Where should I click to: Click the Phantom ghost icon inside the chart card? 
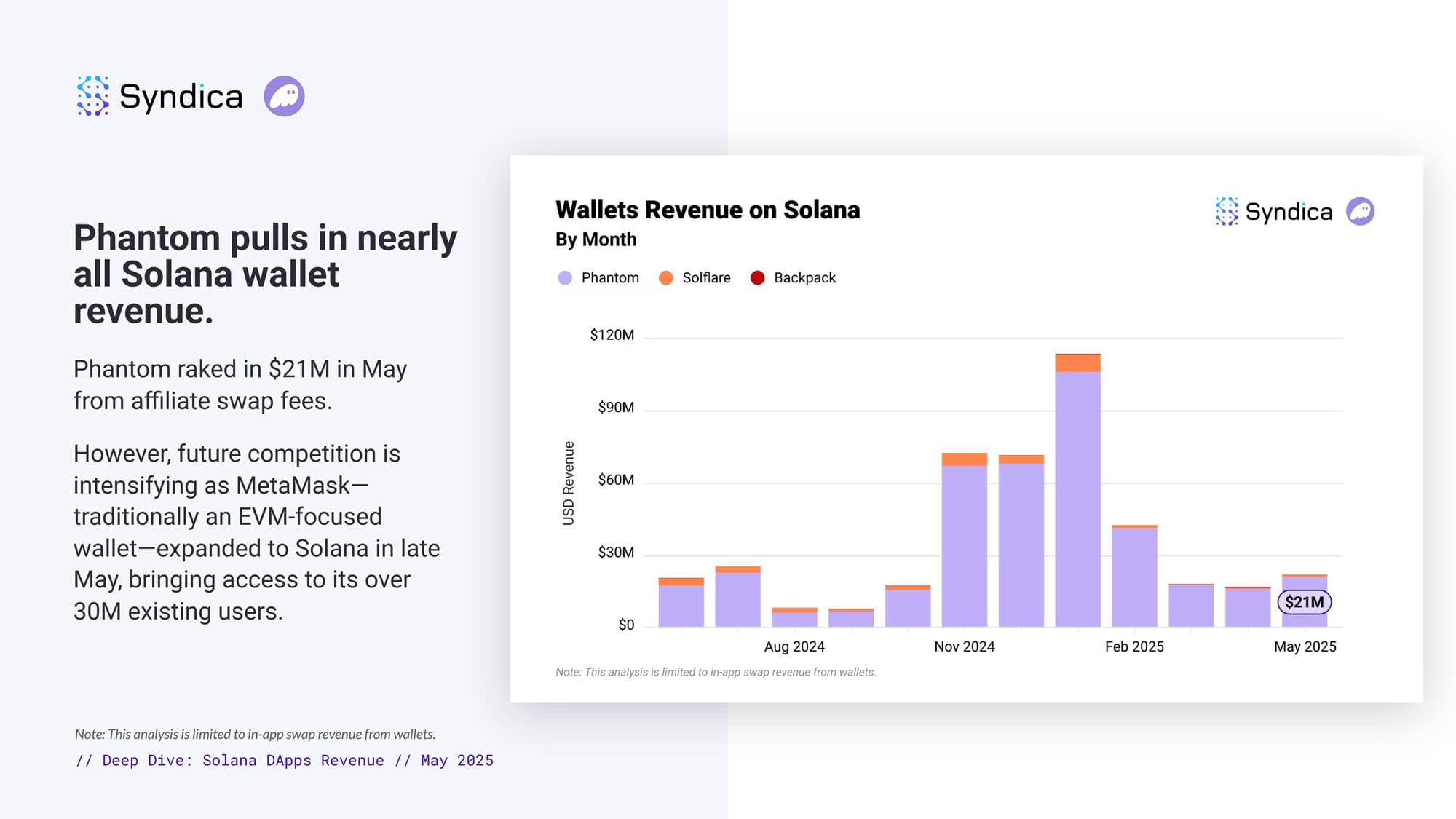coord(1360,211)
